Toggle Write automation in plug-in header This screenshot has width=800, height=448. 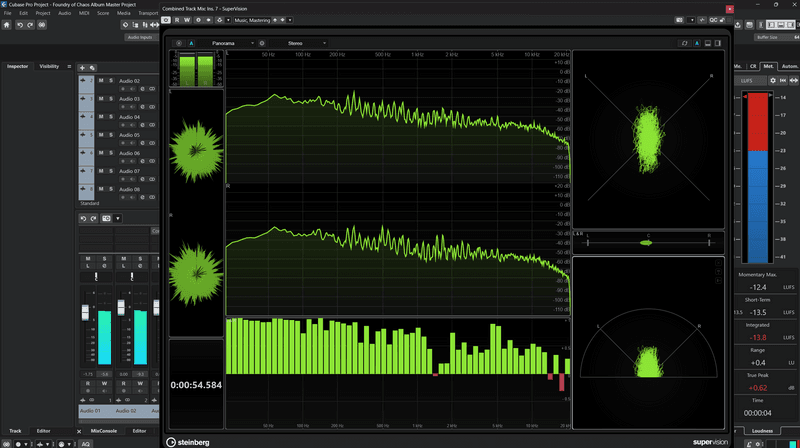point(187,20)
